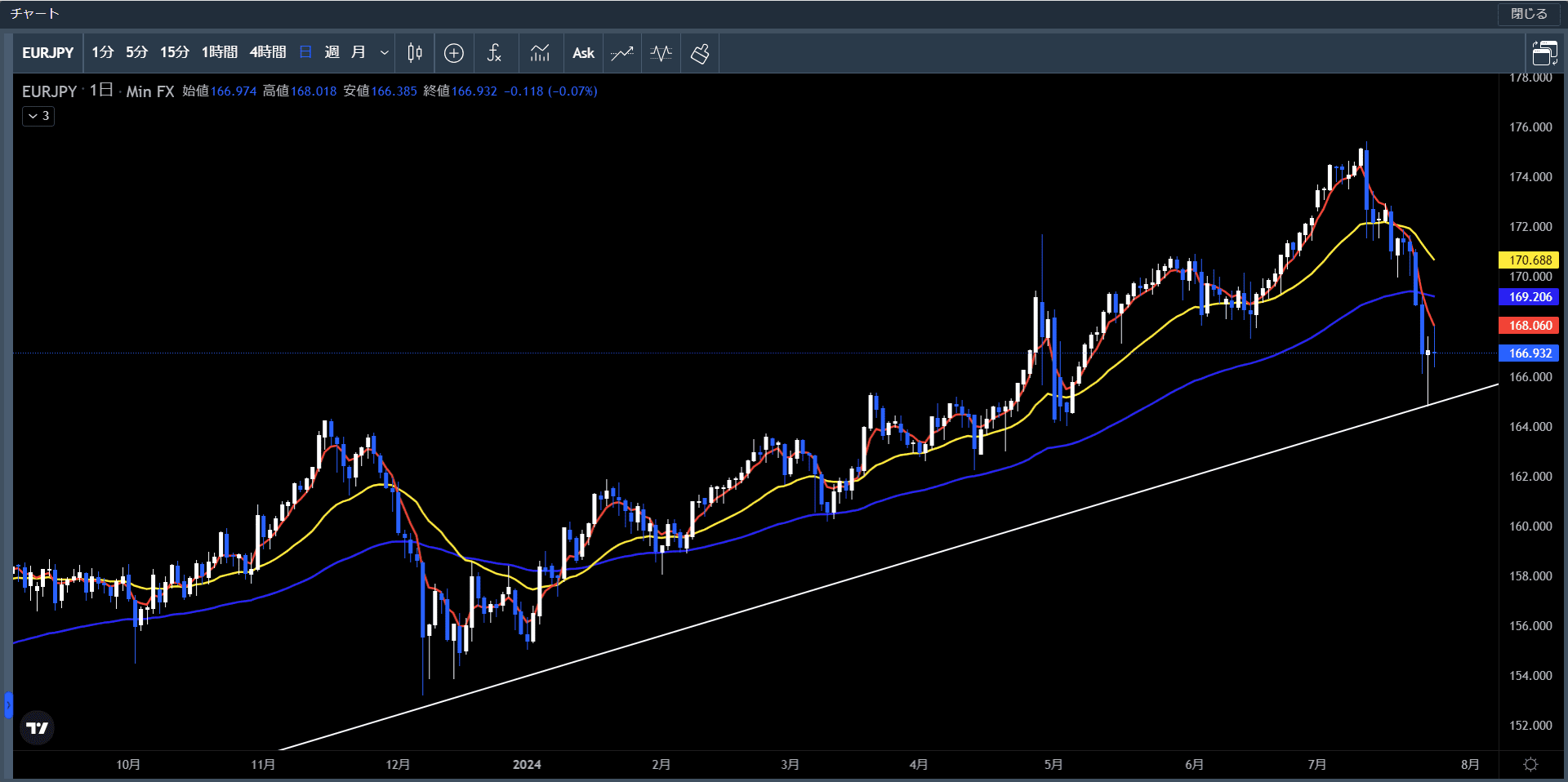Click the blue left-edge panel handle
The width and height of the screenshot is (1568, 782).
click(x=8, y=704)
